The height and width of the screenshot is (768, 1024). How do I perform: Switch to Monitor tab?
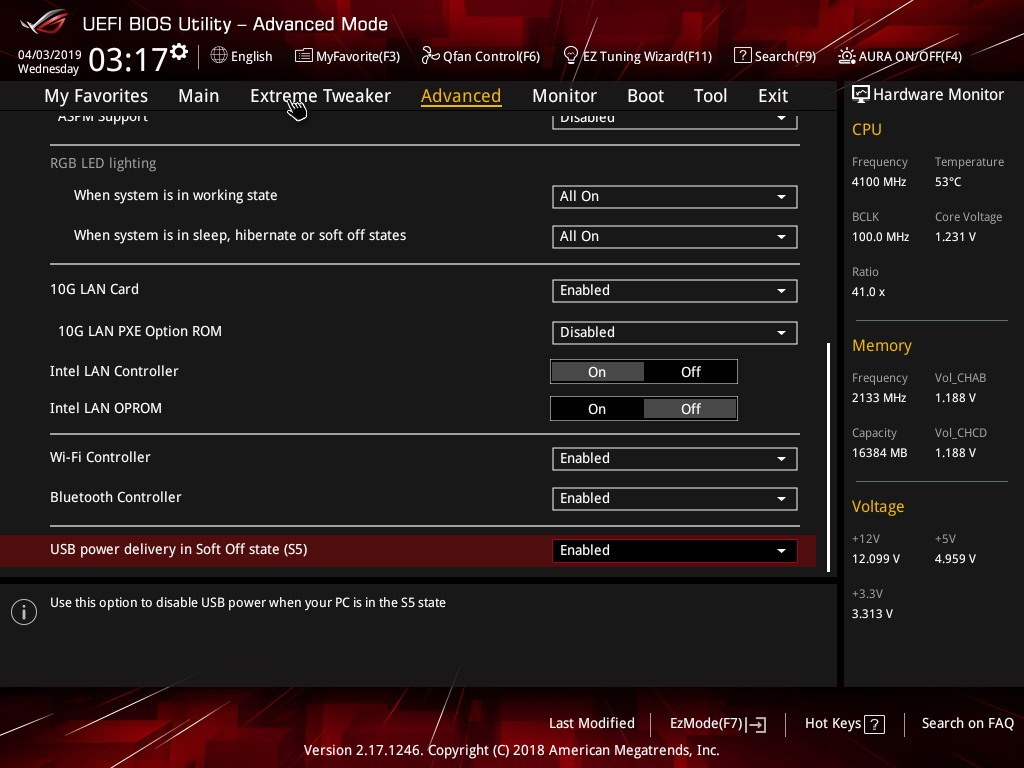click(564, 95)
